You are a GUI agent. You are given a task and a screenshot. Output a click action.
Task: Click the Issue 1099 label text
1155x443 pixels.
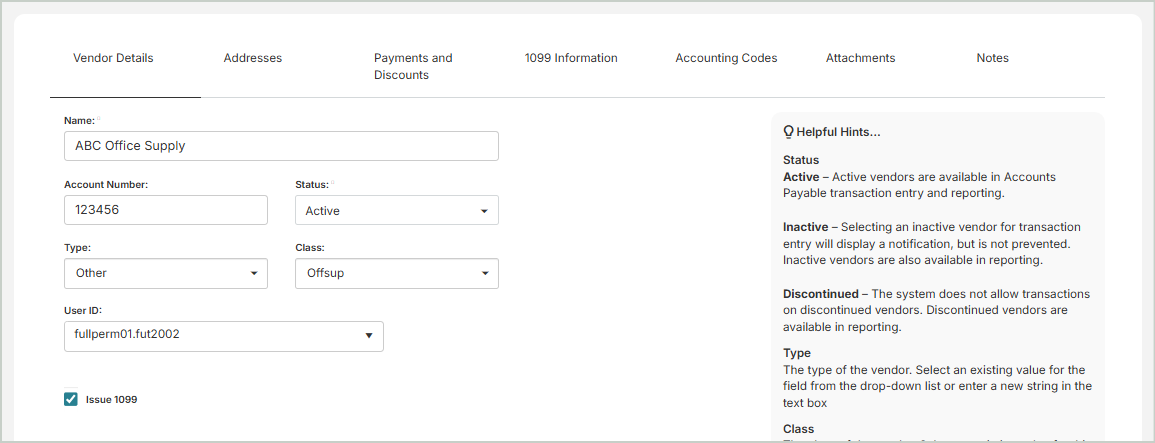click(x=111, y=400)
